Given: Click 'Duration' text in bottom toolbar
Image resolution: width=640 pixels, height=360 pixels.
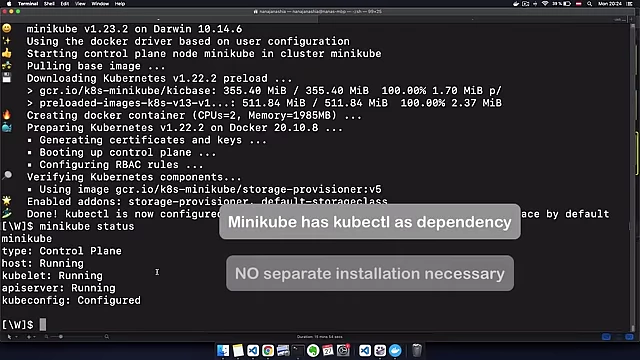Looking at the screenshot, I should 320,337.
